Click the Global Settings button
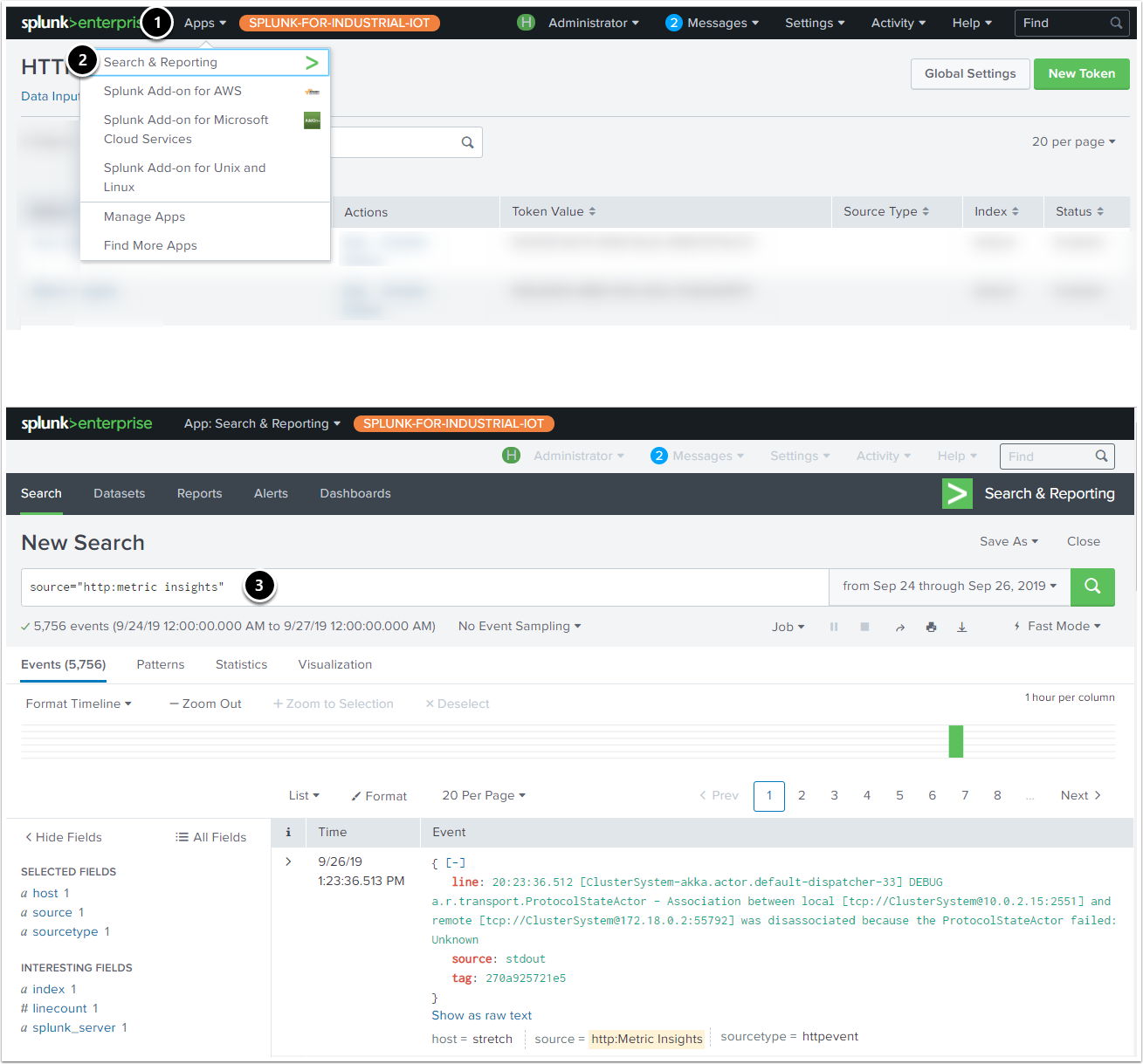1143x1064 pixels. (970, 74)
